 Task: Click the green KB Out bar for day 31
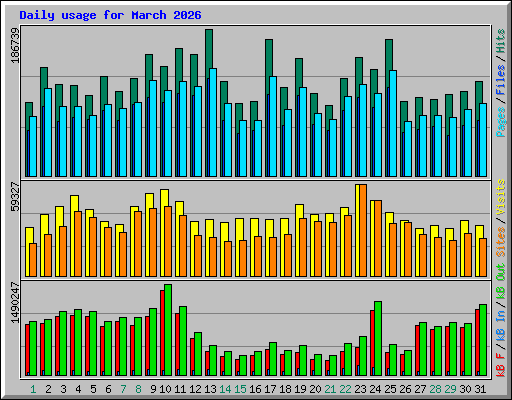pos(483,340)
